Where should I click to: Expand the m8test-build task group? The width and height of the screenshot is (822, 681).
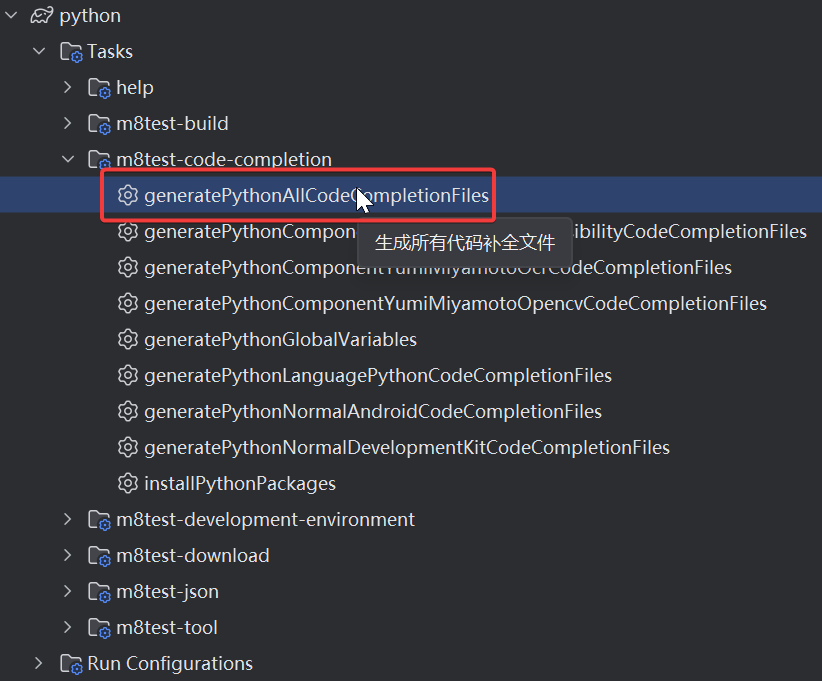click(67, 124)
